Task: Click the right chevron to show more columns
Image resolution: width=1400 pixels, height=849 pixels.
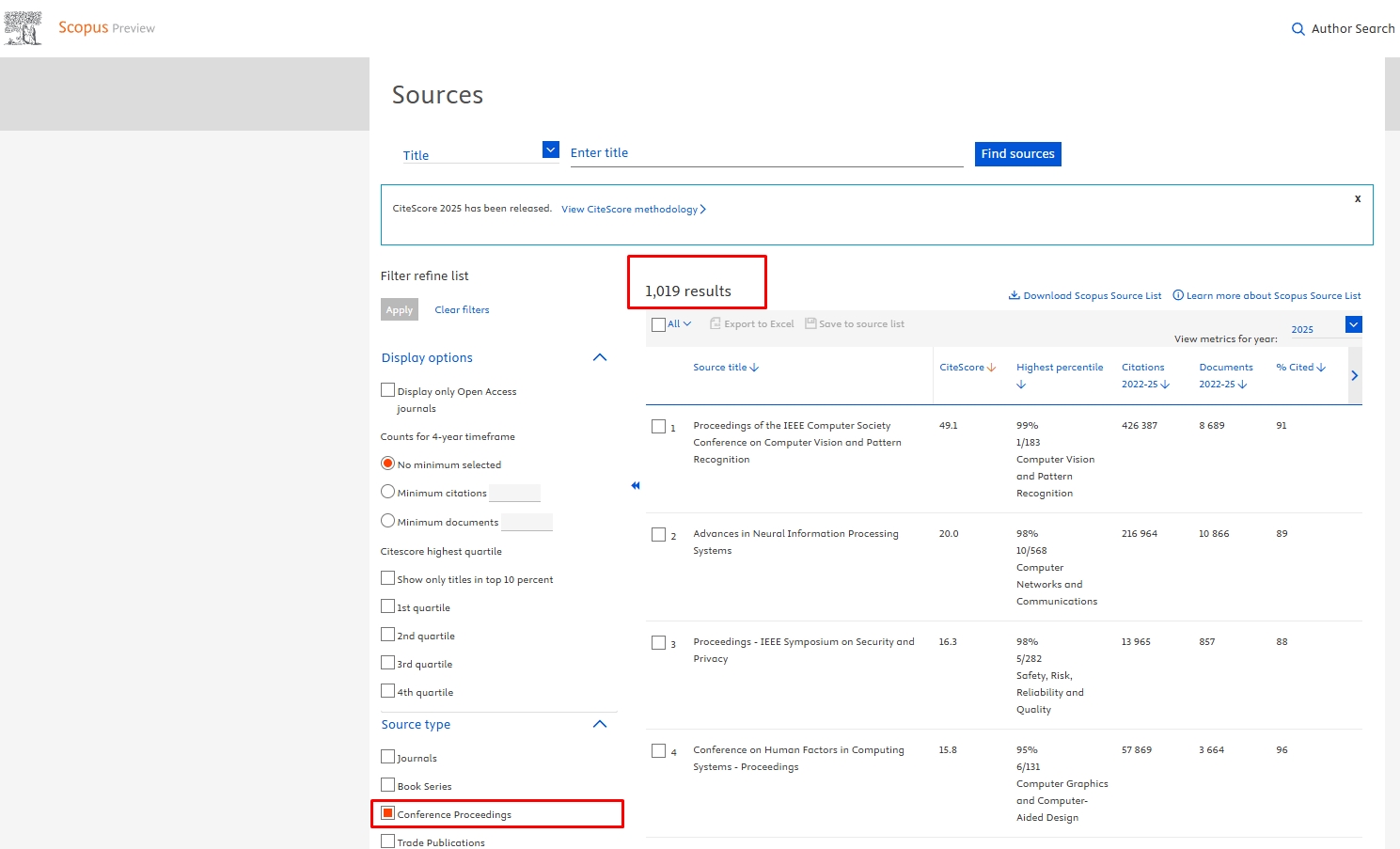Action: (1355, 375)
